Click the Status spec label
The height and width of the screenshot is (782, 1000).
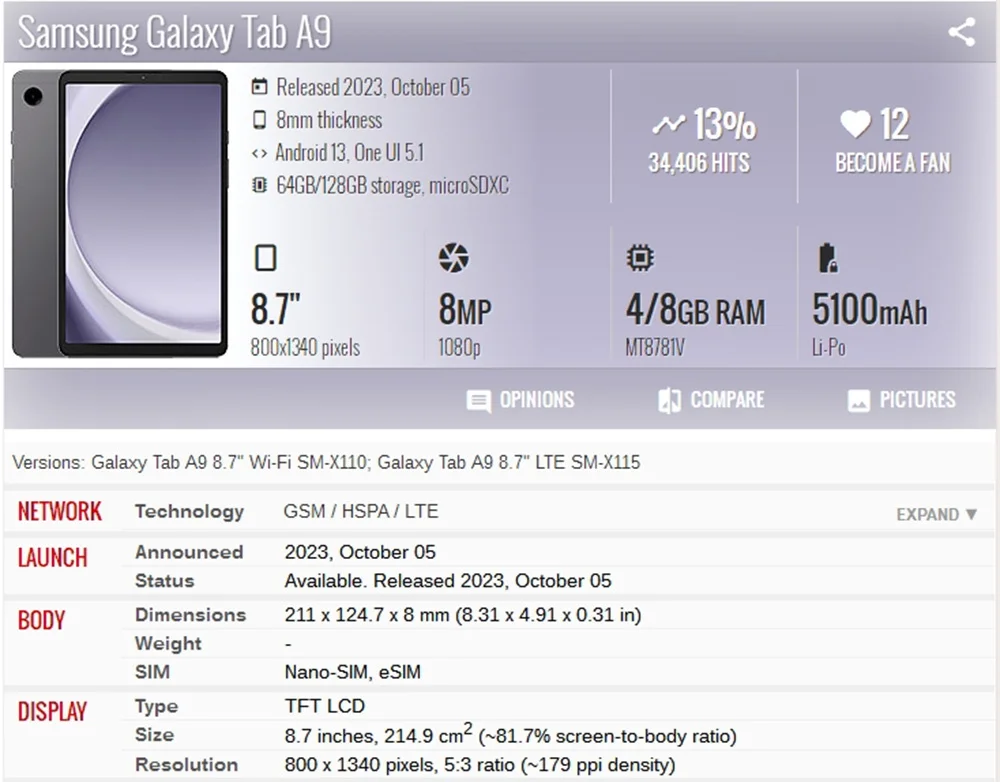(165, 580)
